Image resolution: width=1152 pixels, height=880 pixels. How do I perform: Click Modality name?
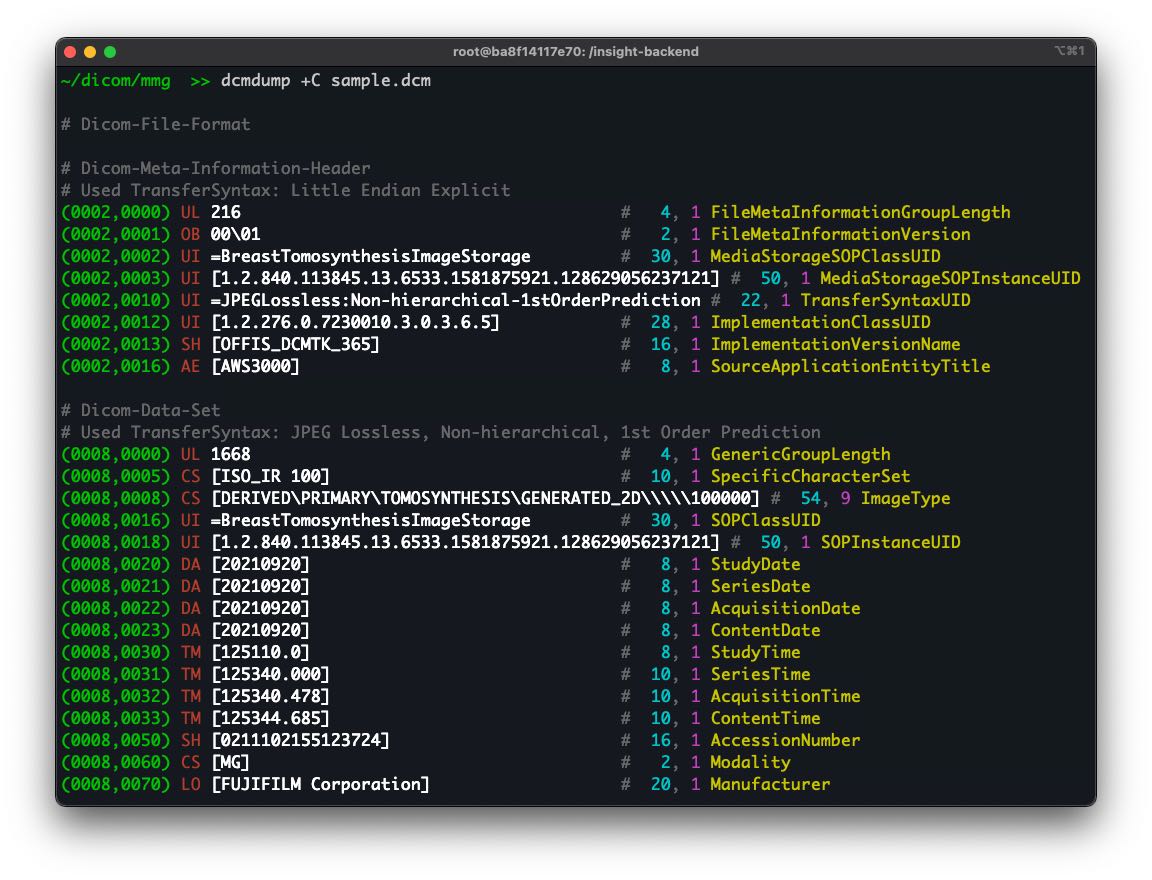pos(750,763)
